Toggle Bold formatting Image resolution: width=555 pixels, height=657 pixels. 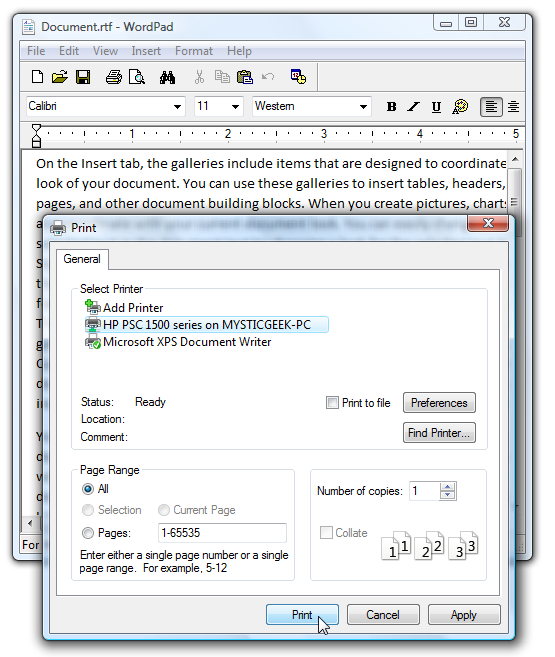point(392,107)
